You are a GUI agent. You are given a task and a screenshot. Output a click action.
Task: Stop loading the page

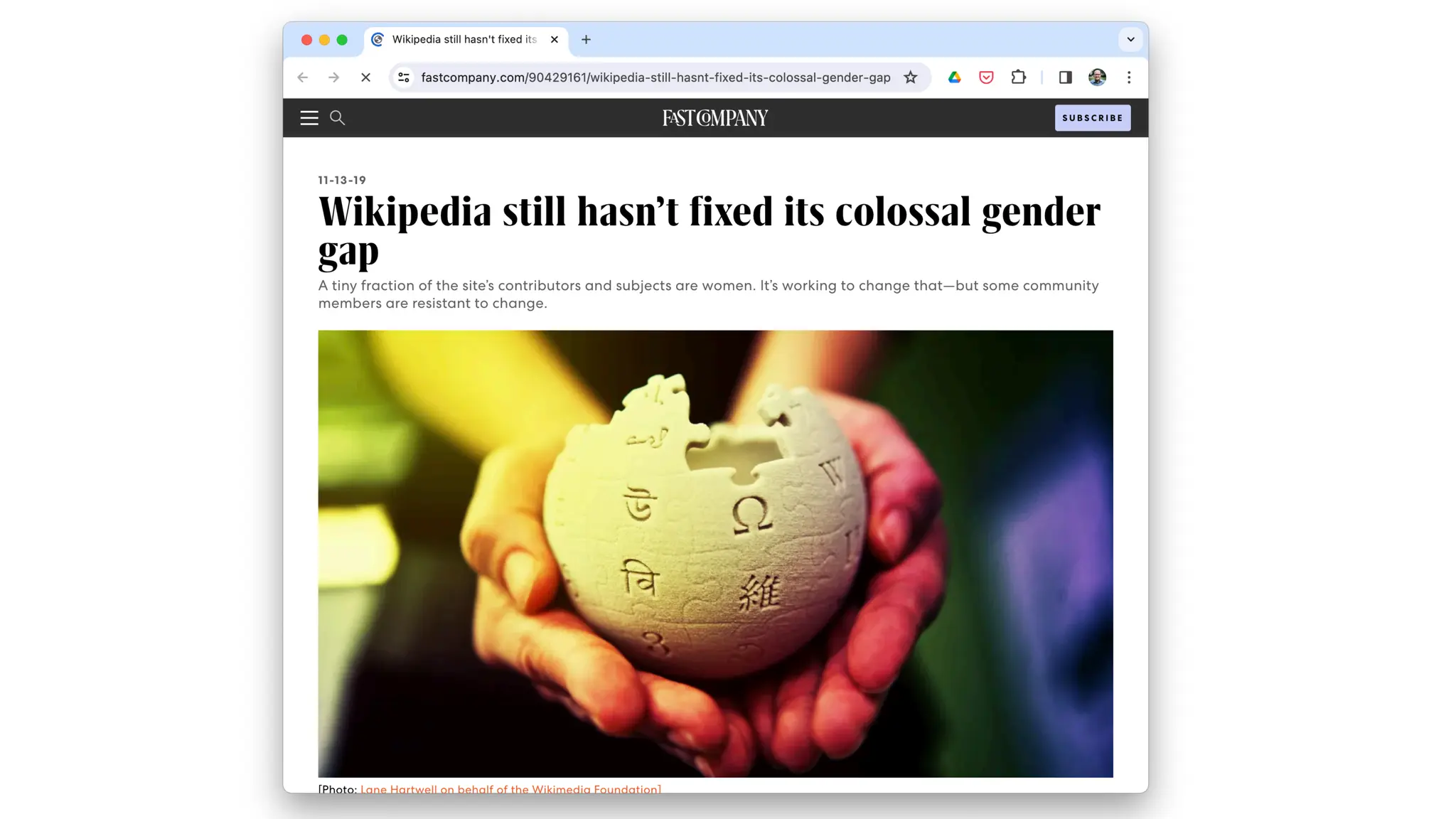[365, 77]
